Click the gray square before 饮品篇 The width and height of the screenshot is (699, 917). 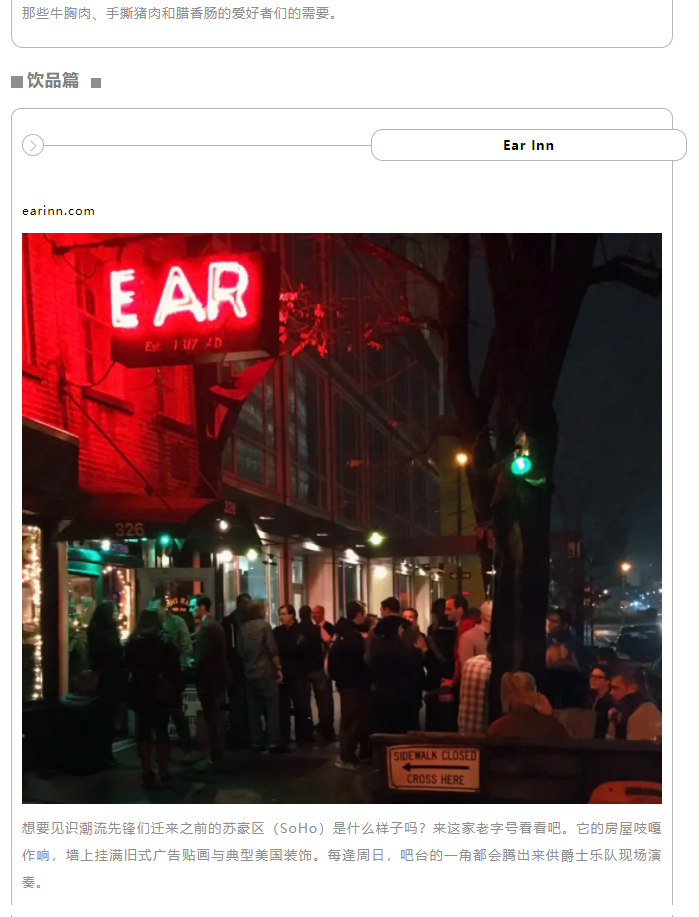(16, 82)
